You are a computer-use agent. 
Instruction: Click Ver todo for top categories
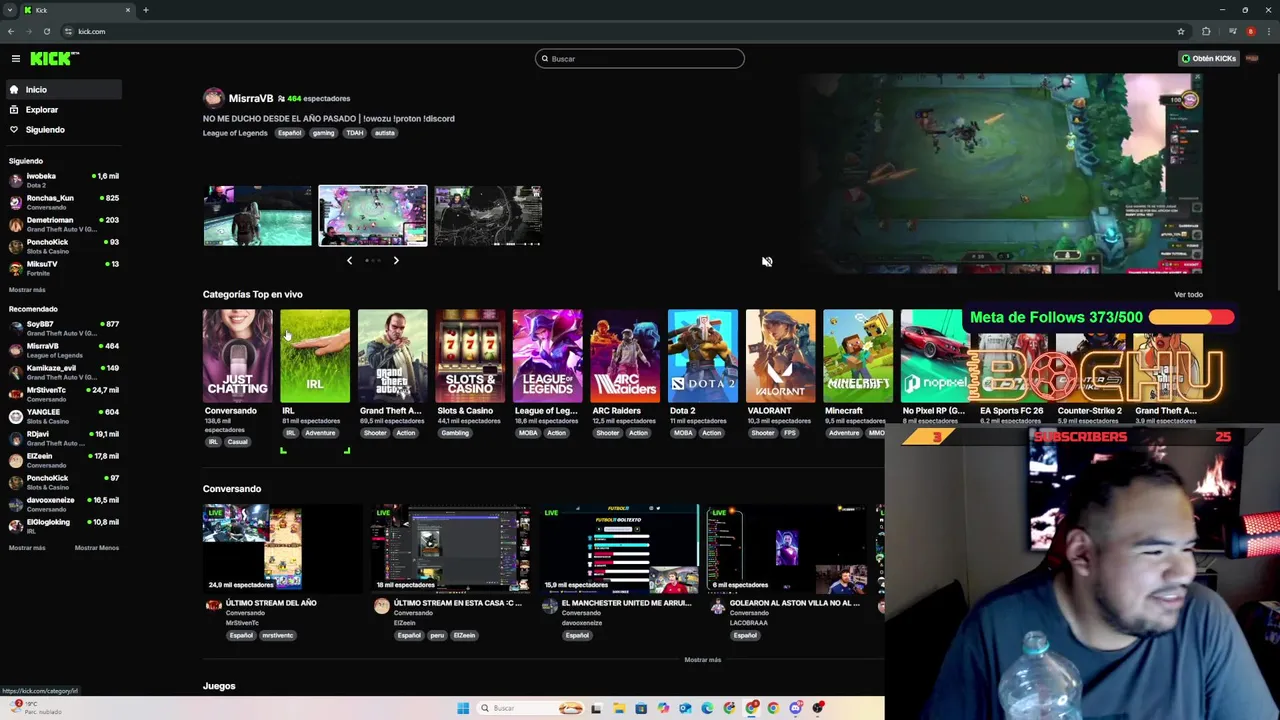pos(1188,295)
